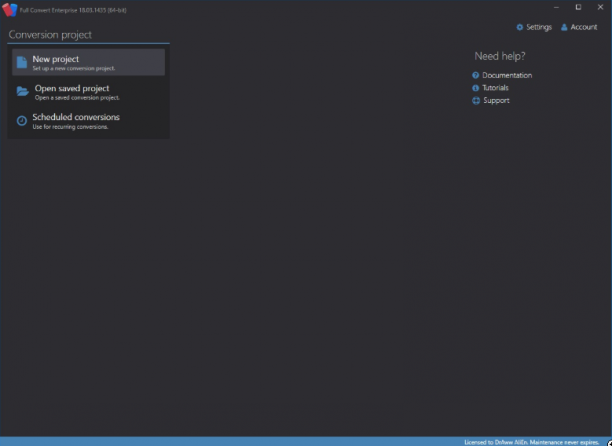Click the Support lifebuoy icon
The image size is (612, 446).
click(x=476, y=101)
